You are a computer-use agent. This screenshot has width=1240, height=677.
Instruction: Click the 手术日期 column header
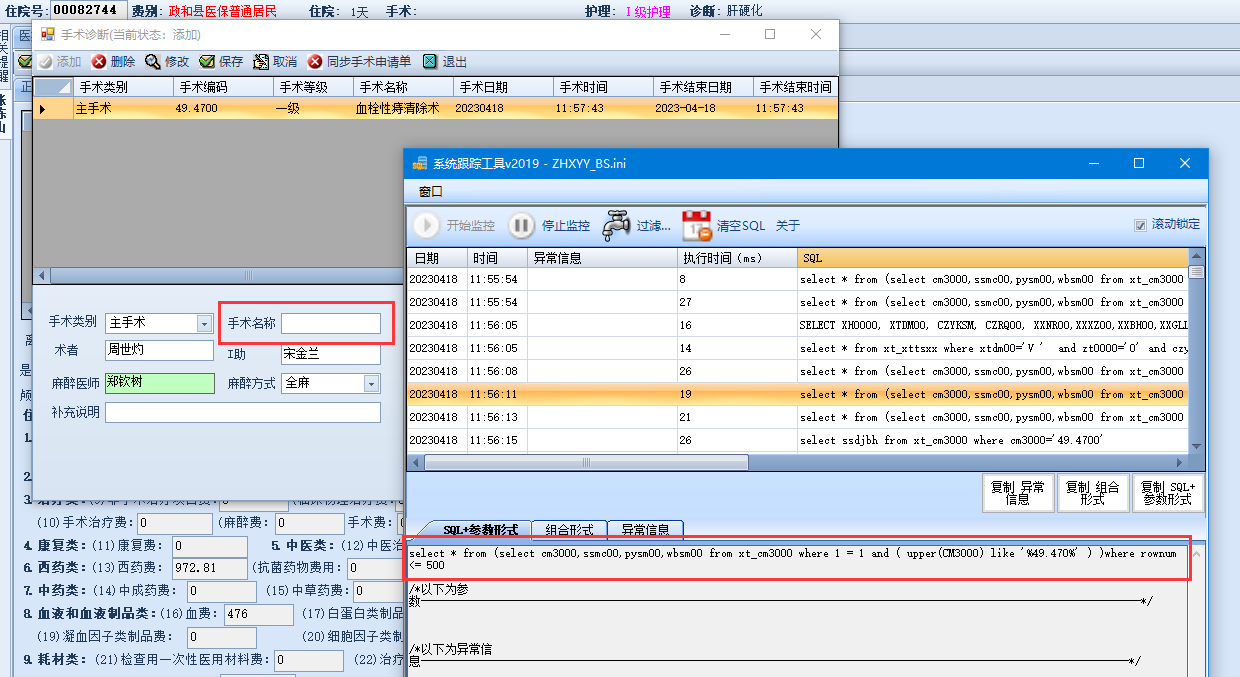point(502,87)
